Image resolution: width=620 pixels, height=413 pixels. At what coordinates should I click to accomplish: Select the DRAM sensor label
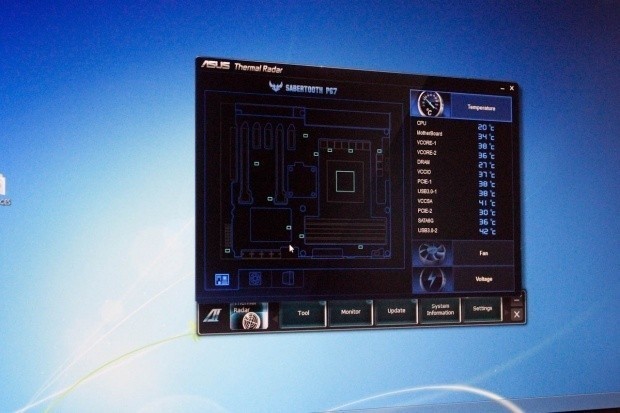423,162
